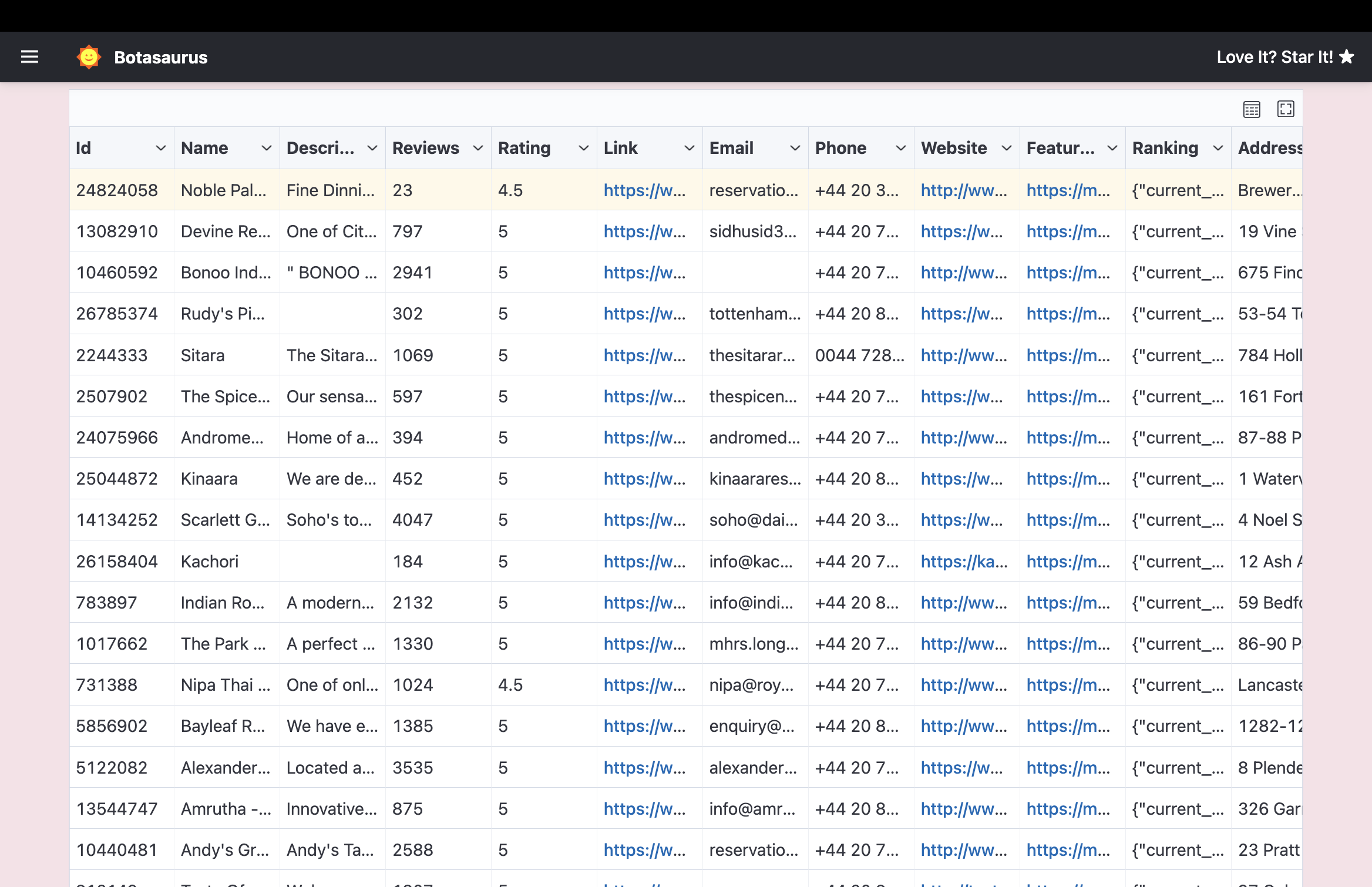The image size is (1372, 887).
Task: Click the Phone column header chevron
Action: pos(900,148)
